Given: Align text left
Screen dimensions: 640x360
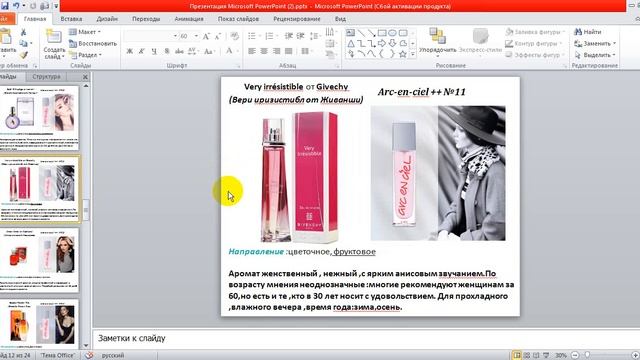Looking at the screenshot, I should pos(252,51).
